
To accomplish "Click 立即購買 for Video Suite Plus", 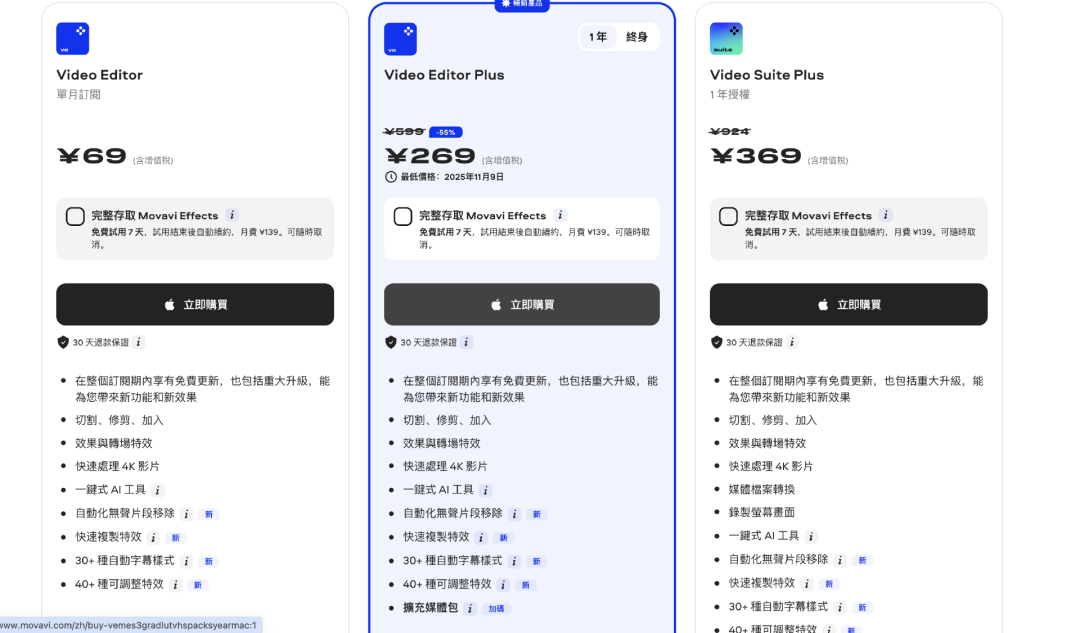I will pos(848,304).
